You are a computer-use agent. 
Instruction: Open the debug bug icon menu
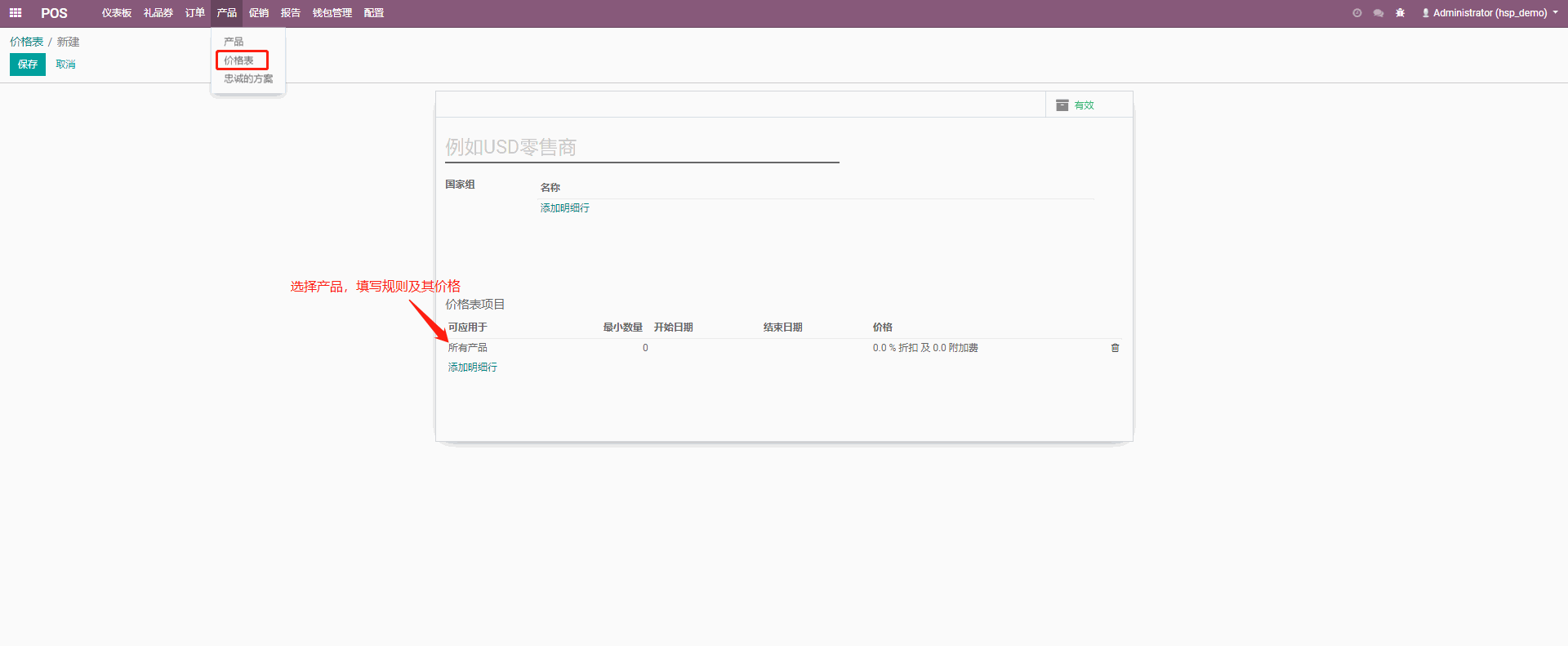coord(1401,13)
